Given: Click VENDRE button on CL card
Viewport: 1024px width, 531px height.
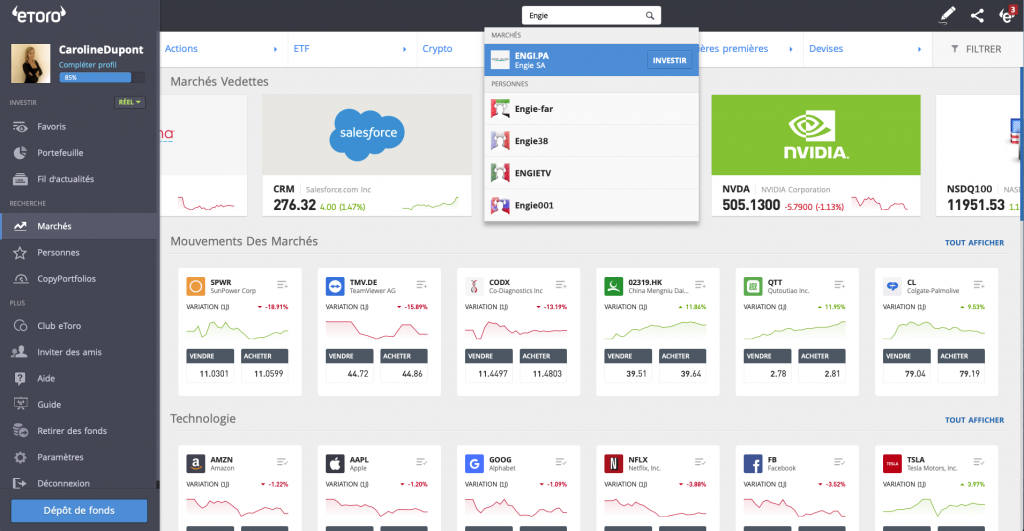Looking at the screenshot, I should [x=906, y=356].
